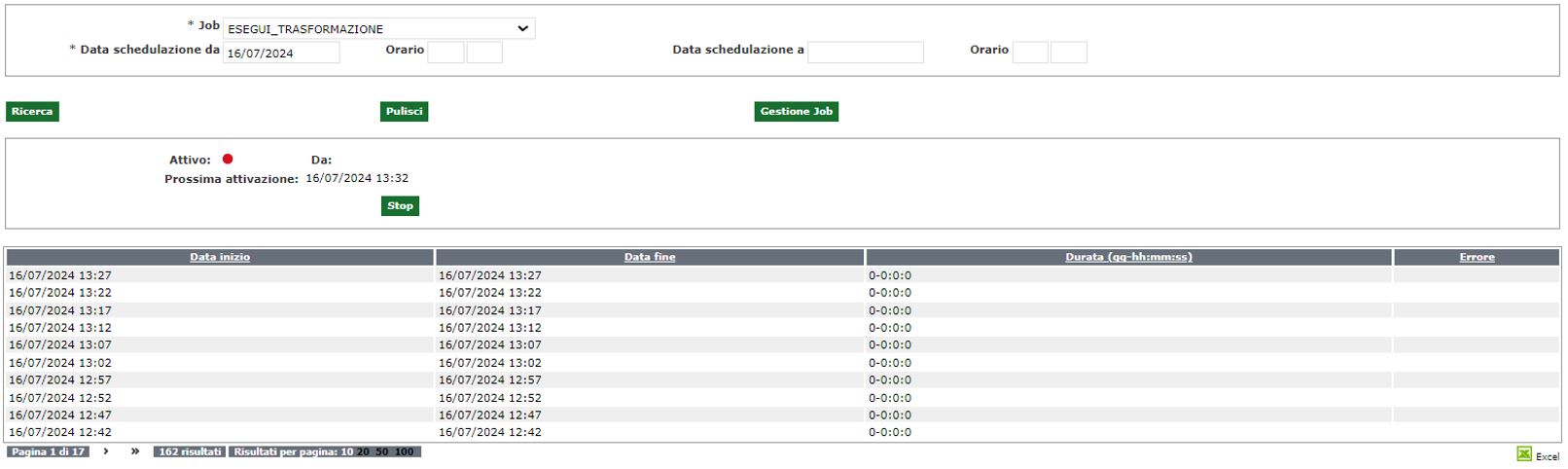This screenshot has width=1568, height=469.
Task: Click the Data schedulazione da date field
Action: (x=281, y=53)
